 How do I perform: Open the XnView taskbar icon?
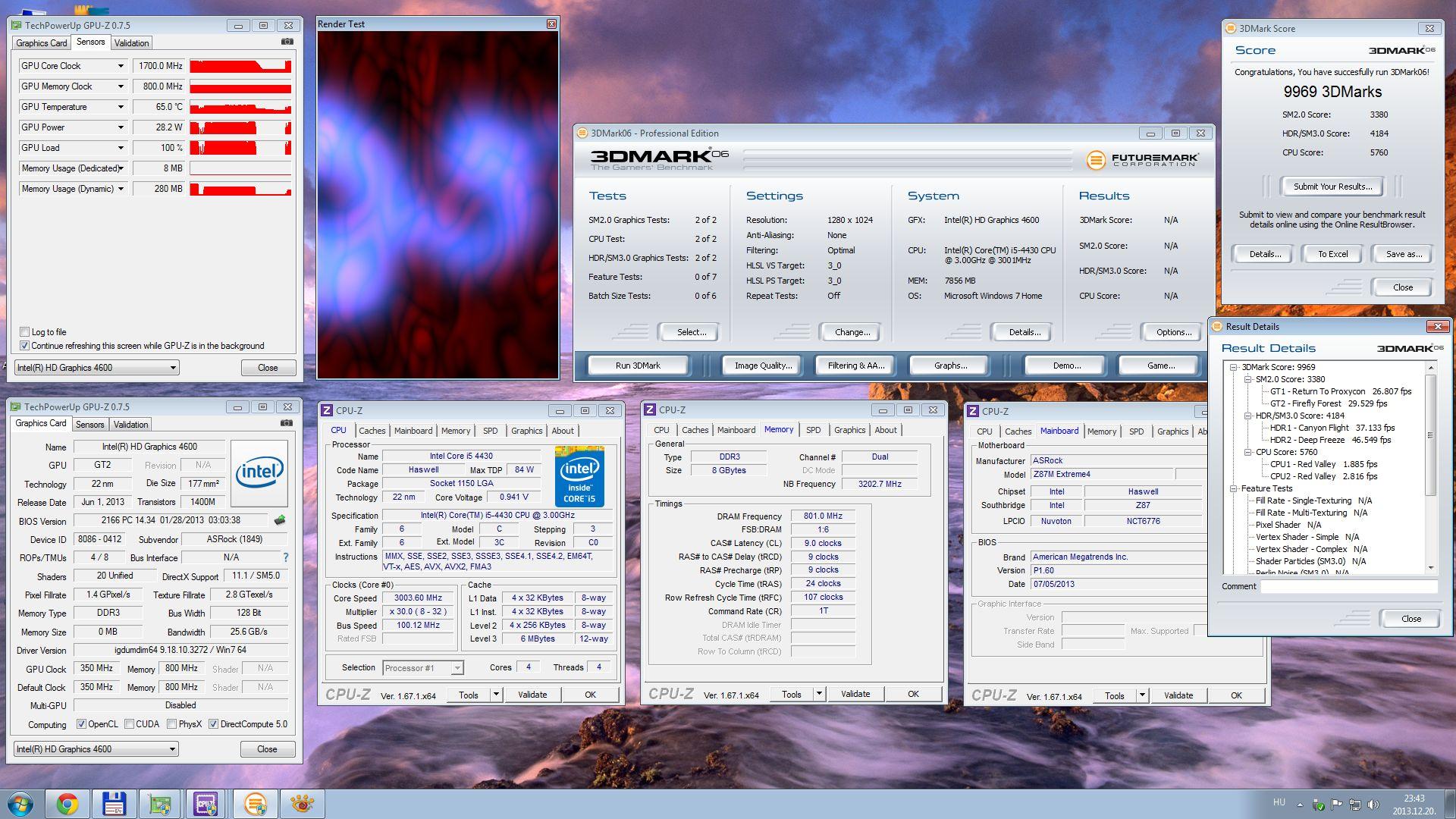click(x=302, y=804)
